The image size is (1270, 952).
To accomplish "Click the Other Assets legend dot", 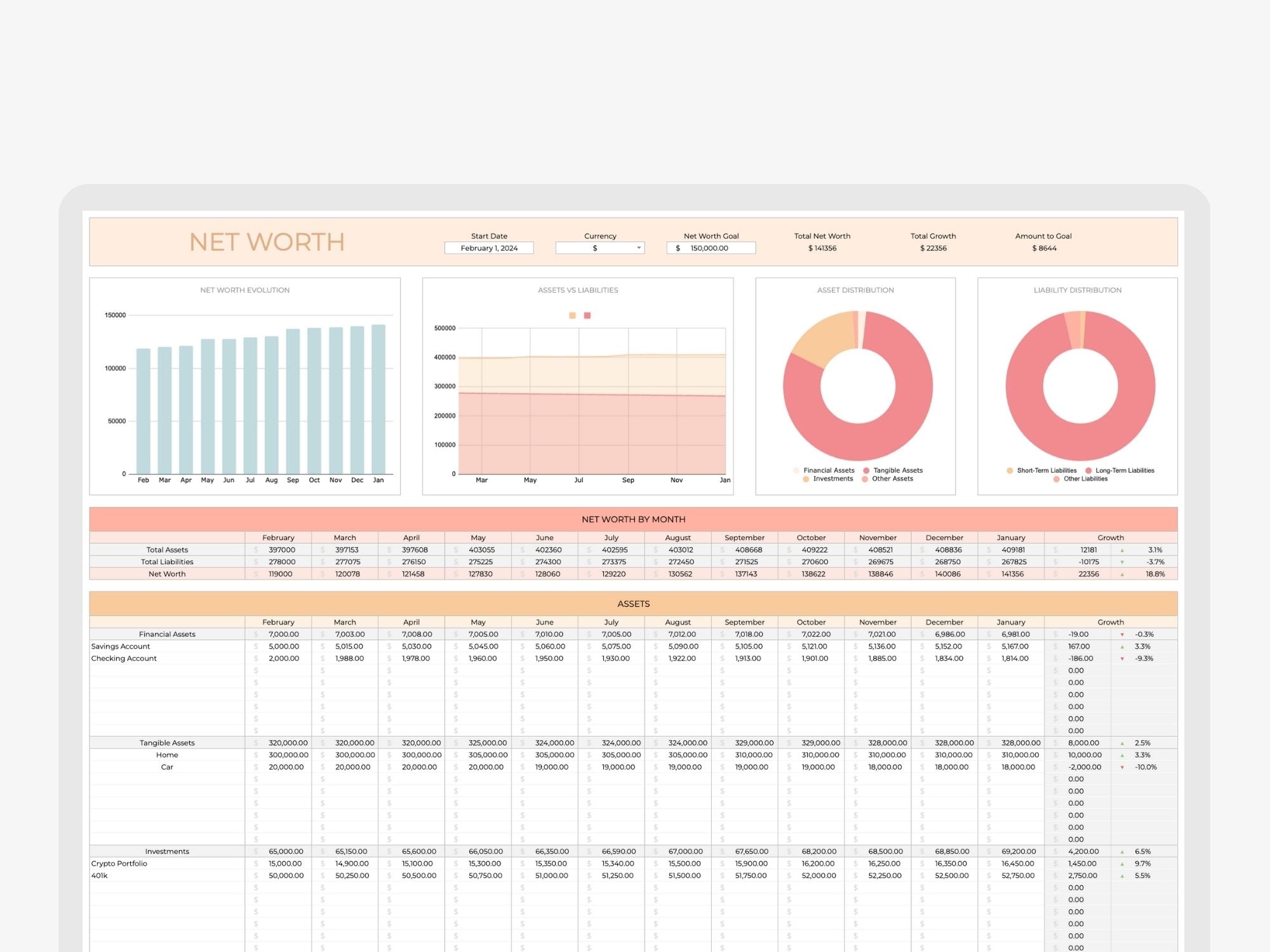I will [865, 479].
